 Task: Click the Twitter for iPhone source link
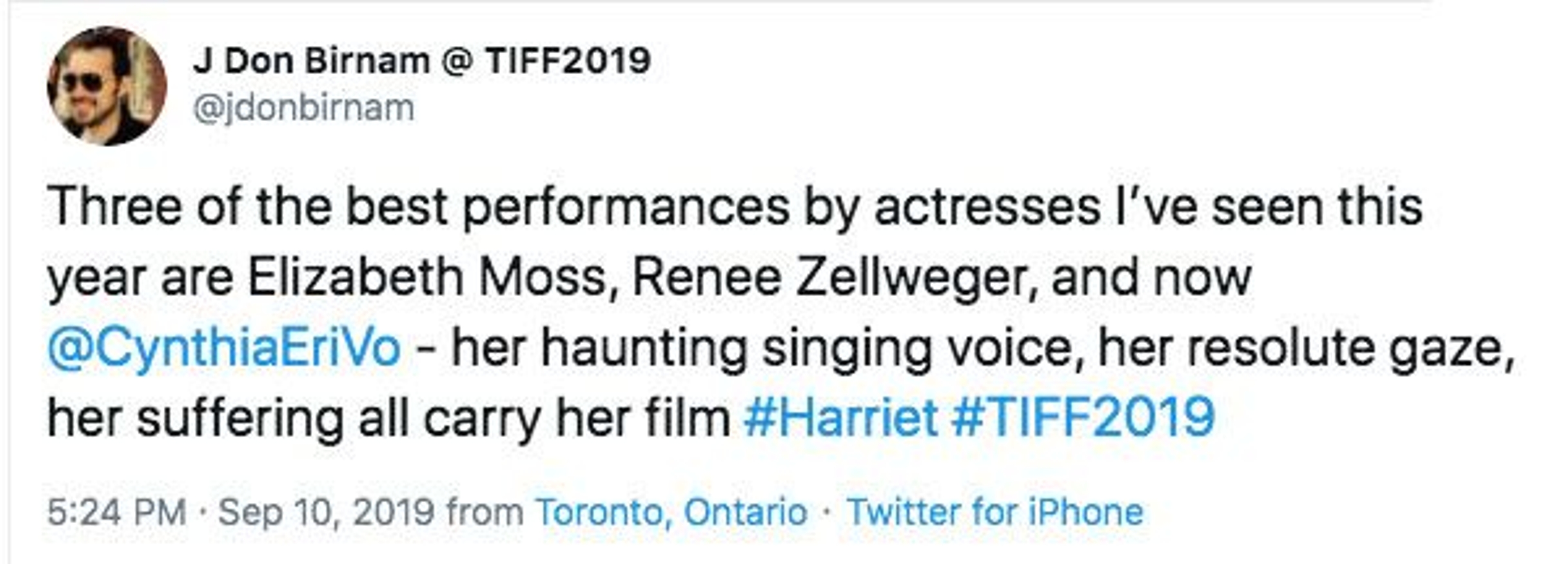(x=995, y=512)
